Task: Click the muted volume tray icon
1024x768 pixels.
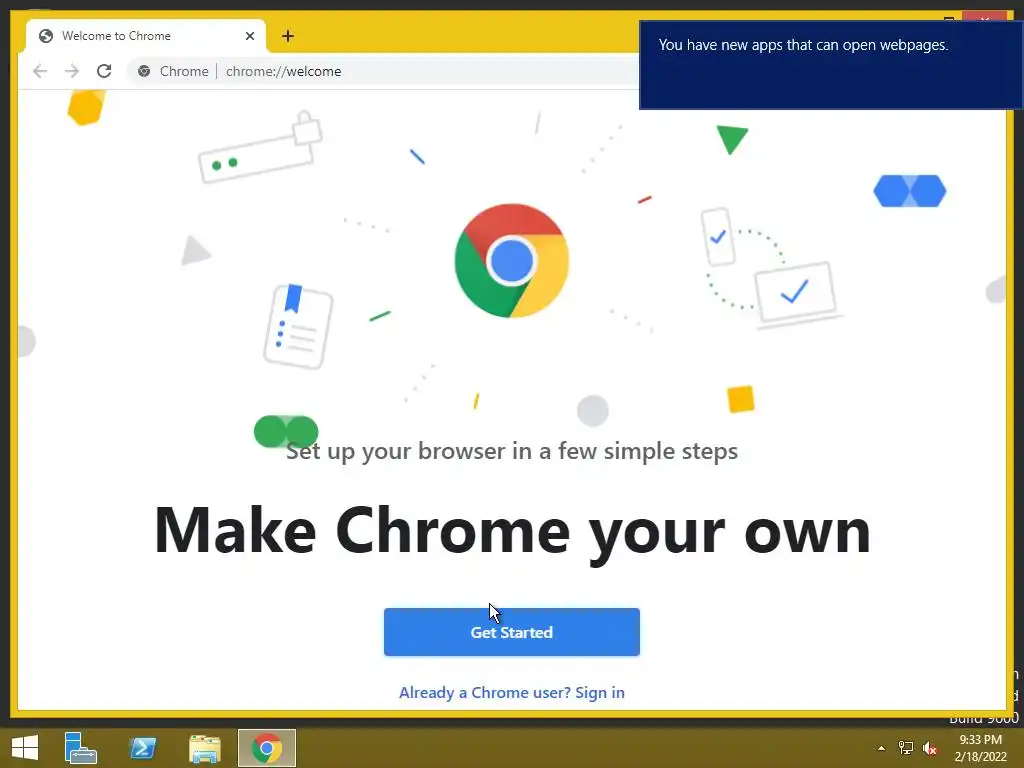Action: click(930, 748)
